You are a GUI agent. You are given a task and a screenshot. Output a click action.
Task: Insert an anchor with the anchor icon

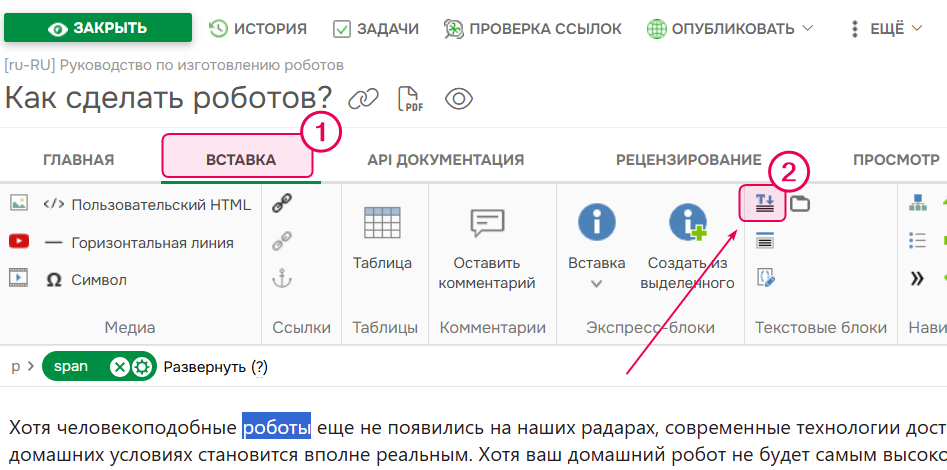[282, 279]
